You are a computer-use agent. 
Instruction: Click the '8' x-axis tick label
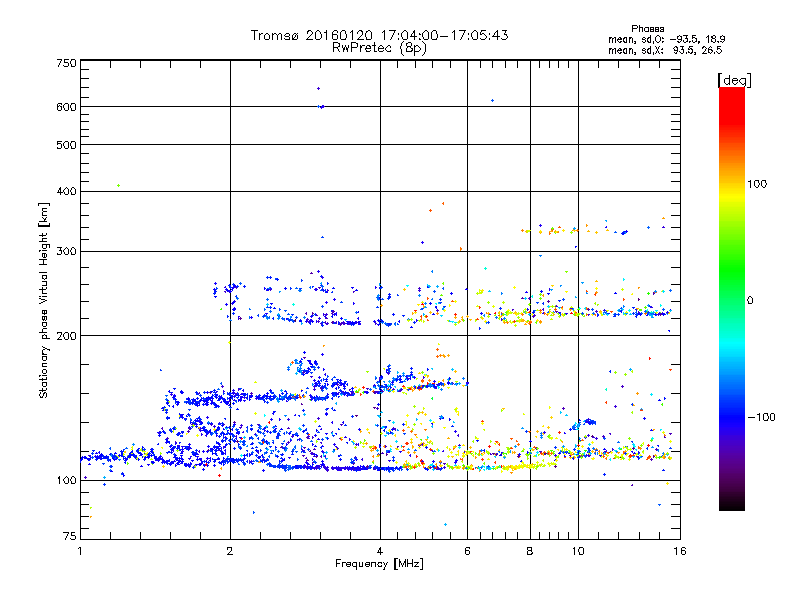click(530, 551)
